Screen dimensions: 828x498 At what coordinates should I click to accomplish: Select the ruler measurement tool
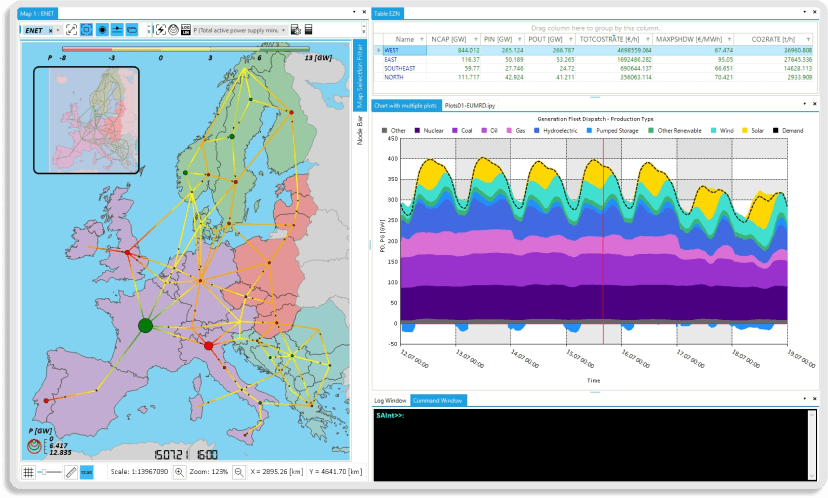70,471
